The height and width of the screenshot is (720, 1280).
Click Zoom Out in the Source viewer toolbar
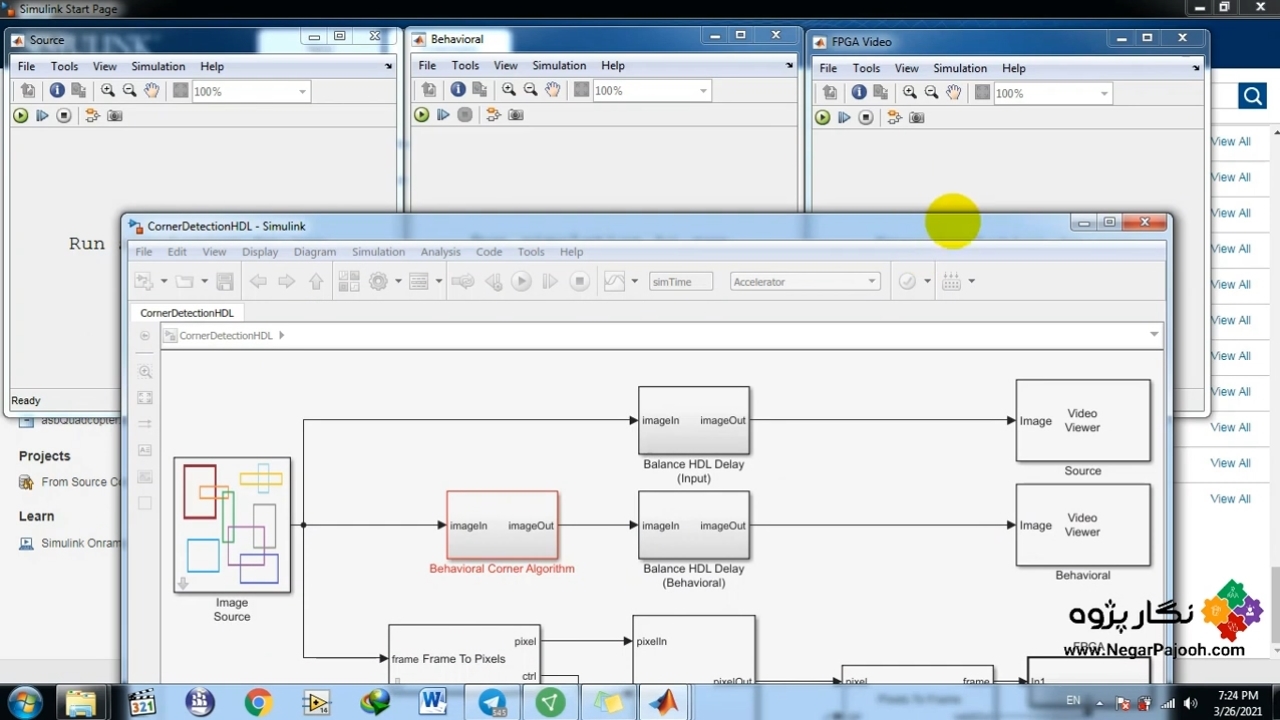[129, 91]
